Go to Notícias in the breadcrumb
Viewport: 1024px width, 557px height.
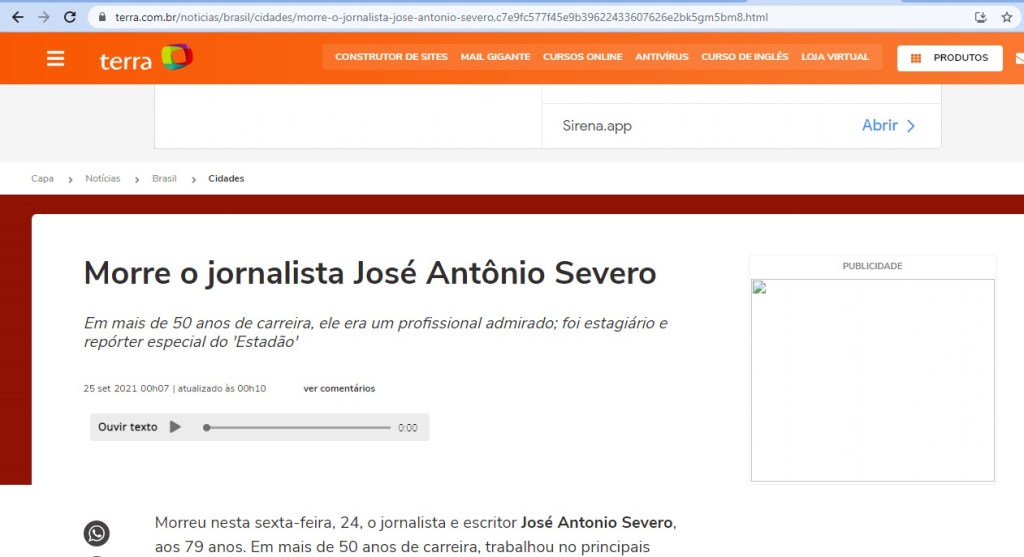pyautogui.click(x=102, y=179)
